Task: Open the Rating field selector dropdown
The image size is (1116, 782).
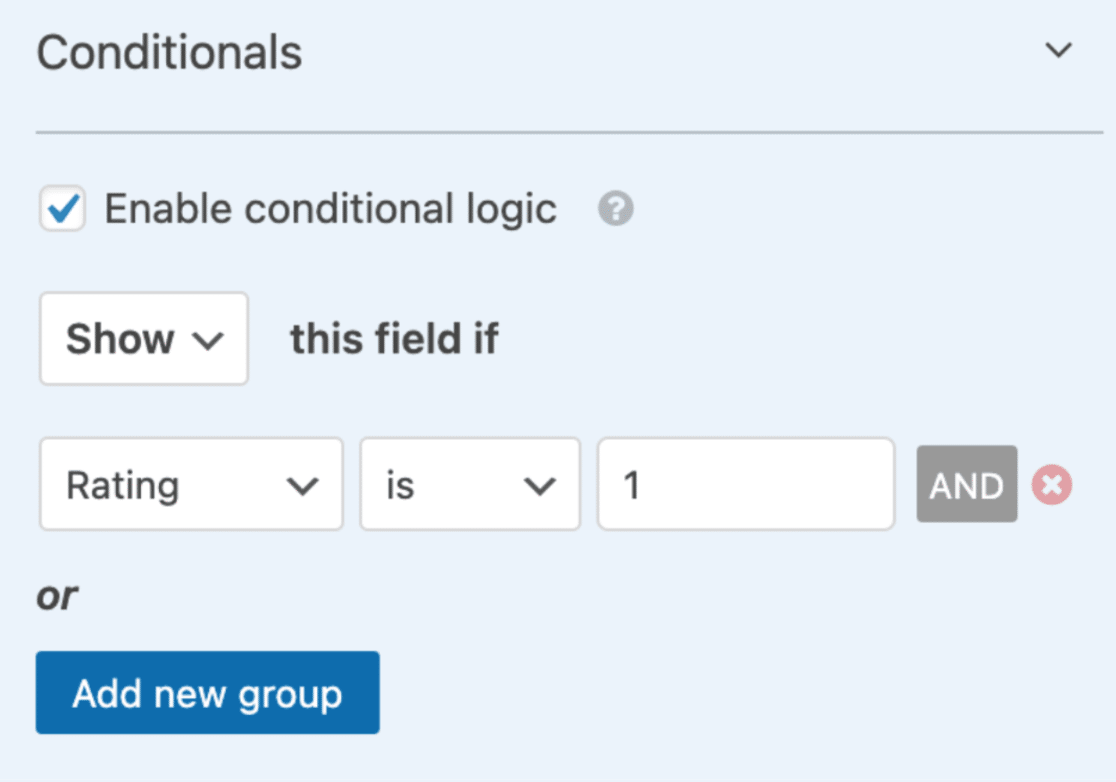Action: pos(190,485)
